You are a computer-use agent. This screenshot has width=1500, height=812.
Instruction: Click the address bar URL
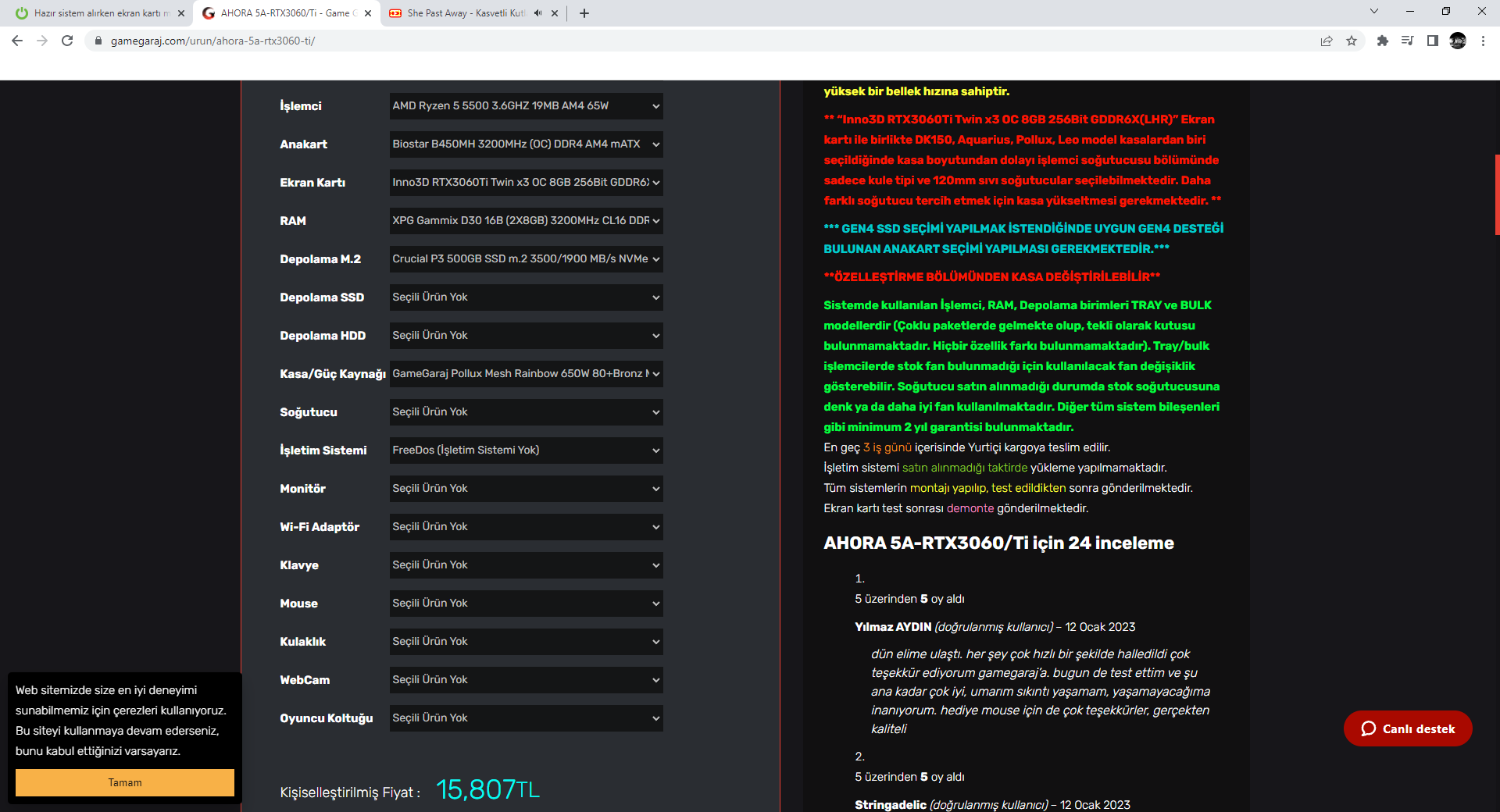click(x=212, y=41)
